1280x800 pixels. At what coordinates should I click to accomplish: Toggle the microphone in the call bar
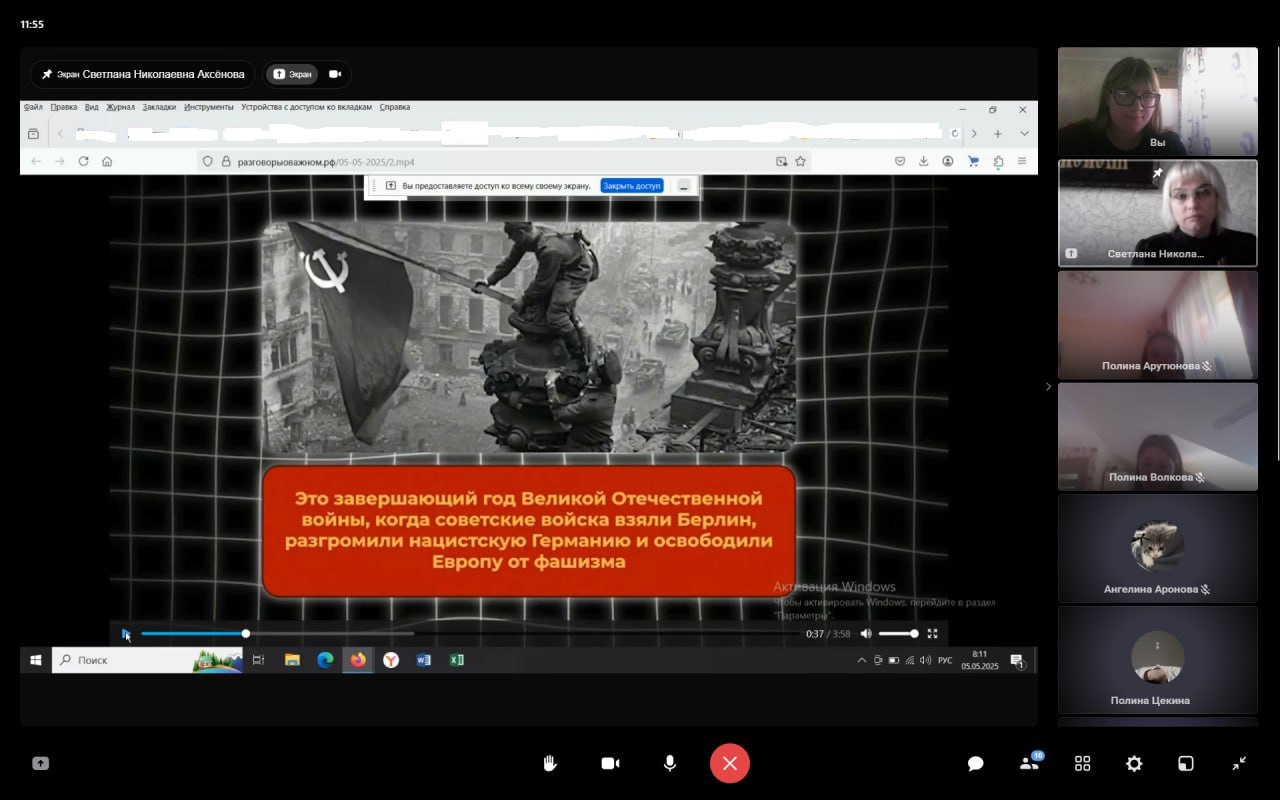670,763
